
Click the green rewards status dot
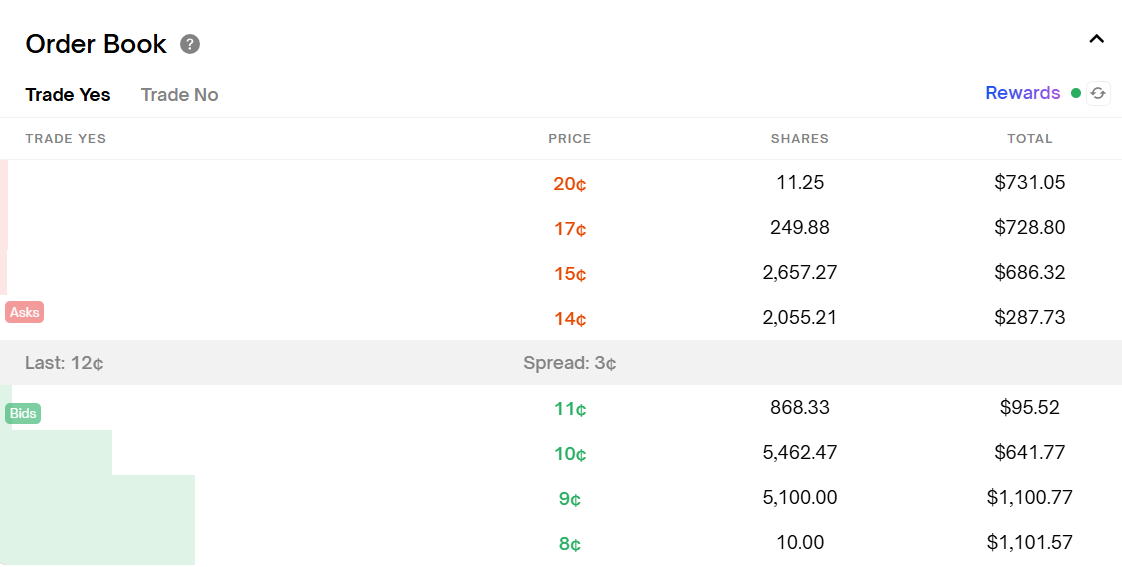tap(1076, 93)
